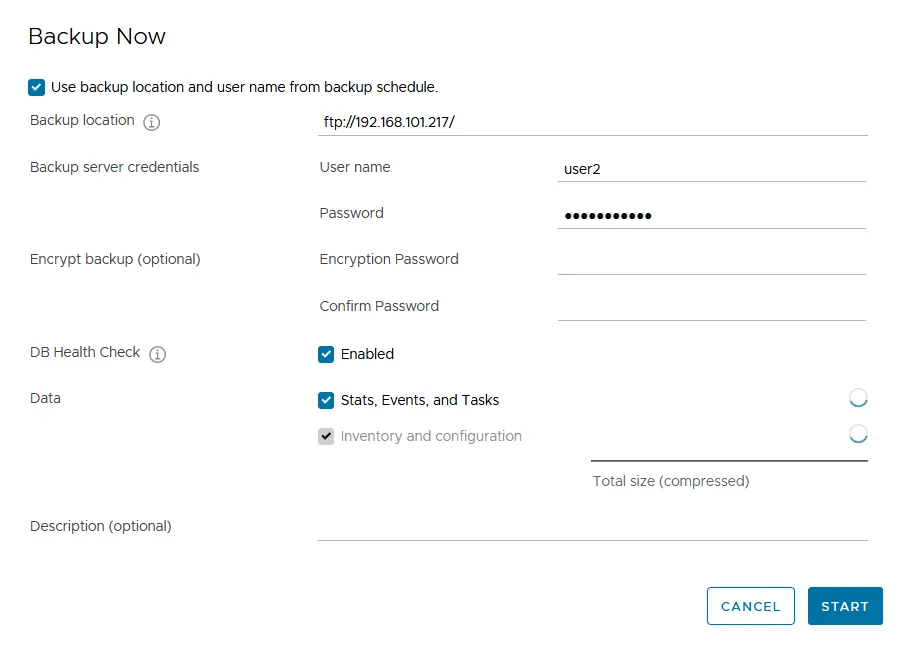
Task: Click into the Confirm Password field
Action: [x=711, y=307]
